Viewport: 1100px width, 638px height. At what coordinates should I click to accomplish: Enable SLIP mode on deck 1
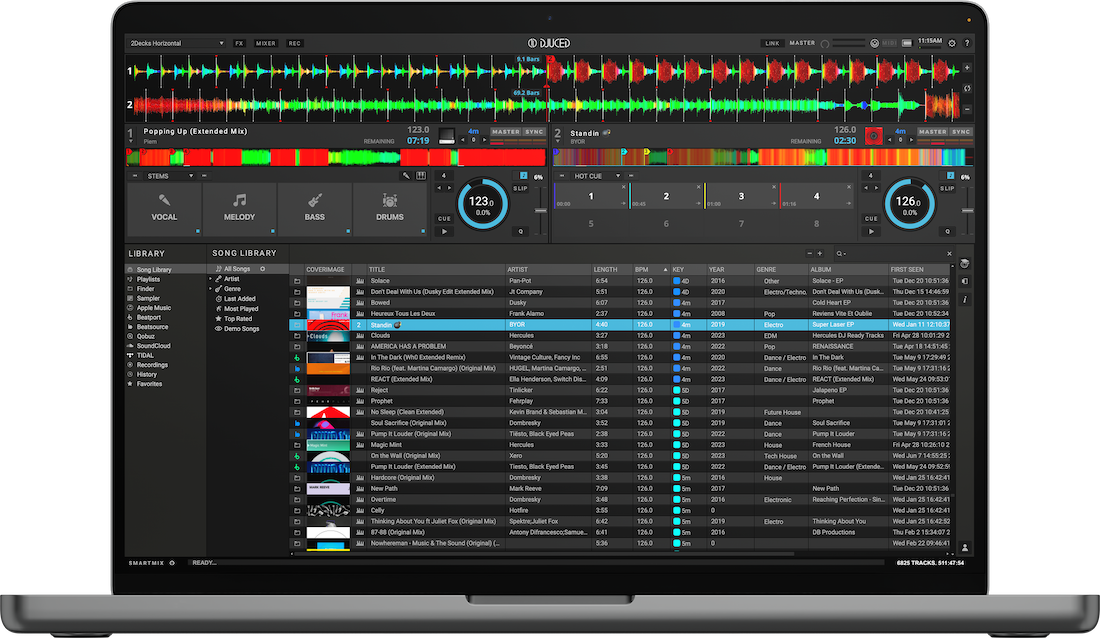tap(520, 188)
